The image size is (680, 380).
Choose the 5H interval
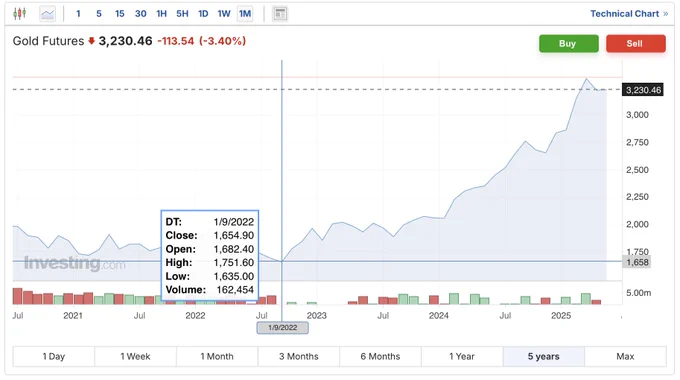click(x=182, y=14)
